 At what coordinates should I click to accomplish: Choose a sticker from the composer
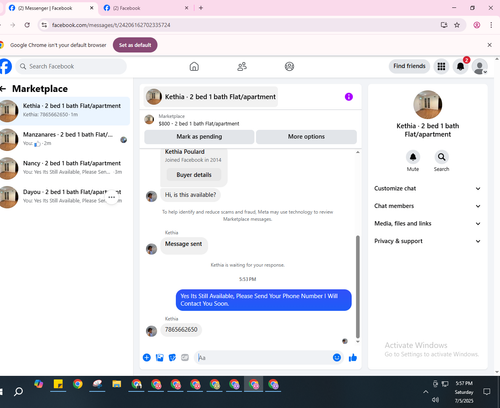click(172, 358)
